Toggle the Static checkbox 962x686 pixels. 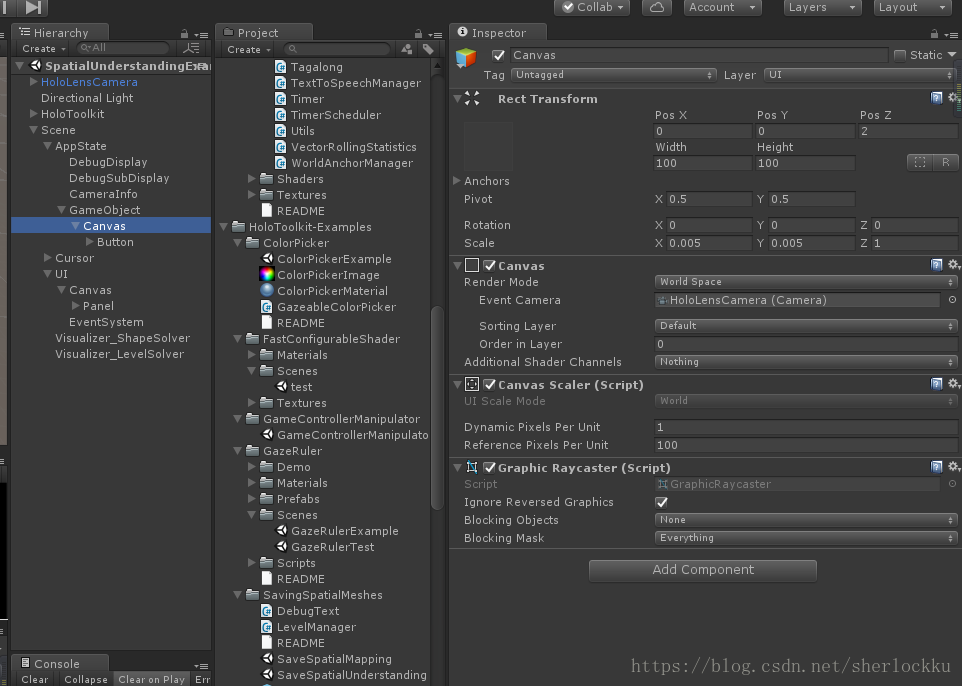[x=900, y=55]
